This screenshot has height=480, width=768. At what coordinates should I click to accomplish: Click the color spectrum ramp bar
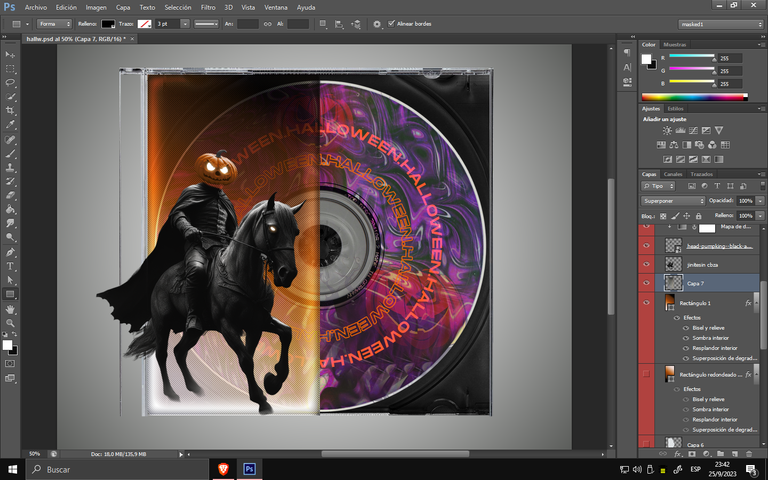coord(695,97)
